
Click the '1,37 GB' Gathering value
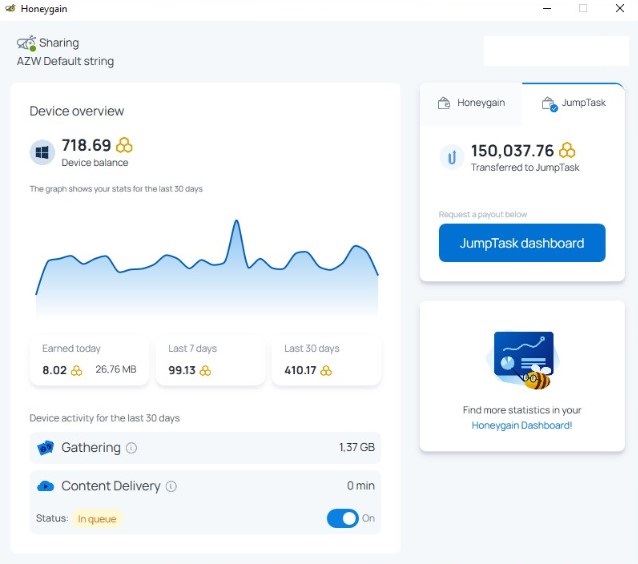pyautogui.click(x=357, y=447)
